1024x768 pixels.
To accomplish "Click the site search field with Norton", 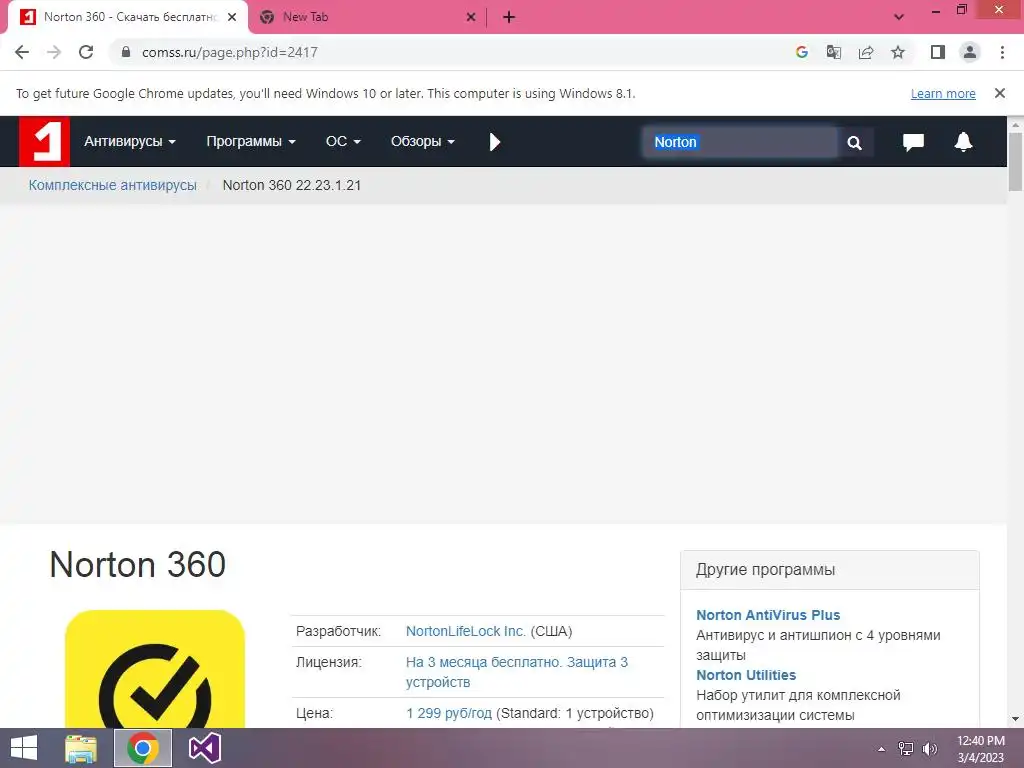I will coord(740,142).
